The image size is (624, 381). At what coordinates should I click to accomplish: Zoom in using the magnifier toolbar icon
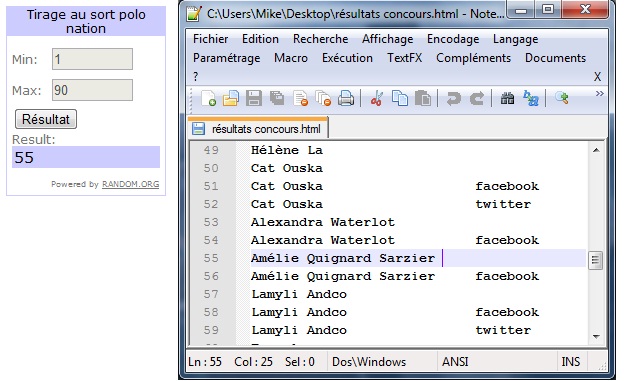click(562, 98)
